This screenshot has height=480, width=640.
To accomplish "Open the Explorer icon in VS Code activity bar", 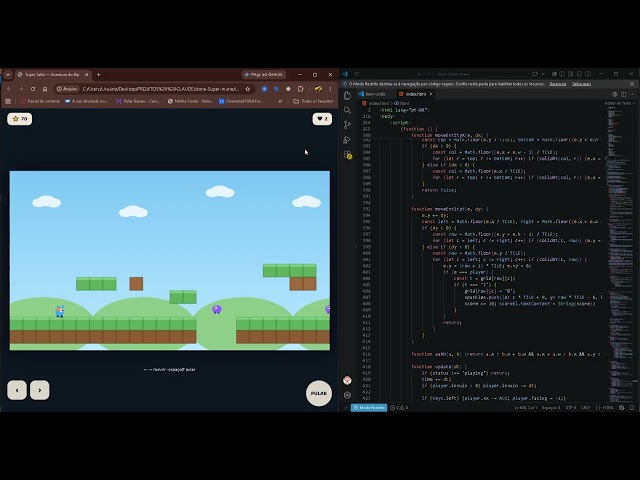I will 347,96.
